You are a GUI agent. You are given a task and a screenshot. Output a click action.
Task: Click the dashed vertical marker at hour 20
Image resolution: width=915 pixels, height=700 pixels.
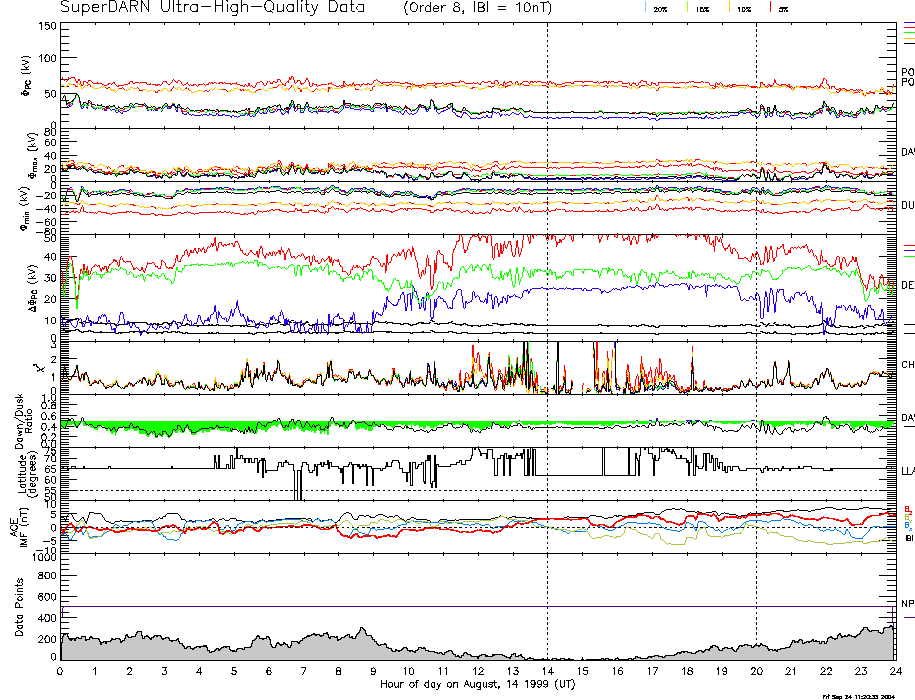[756, 300]
